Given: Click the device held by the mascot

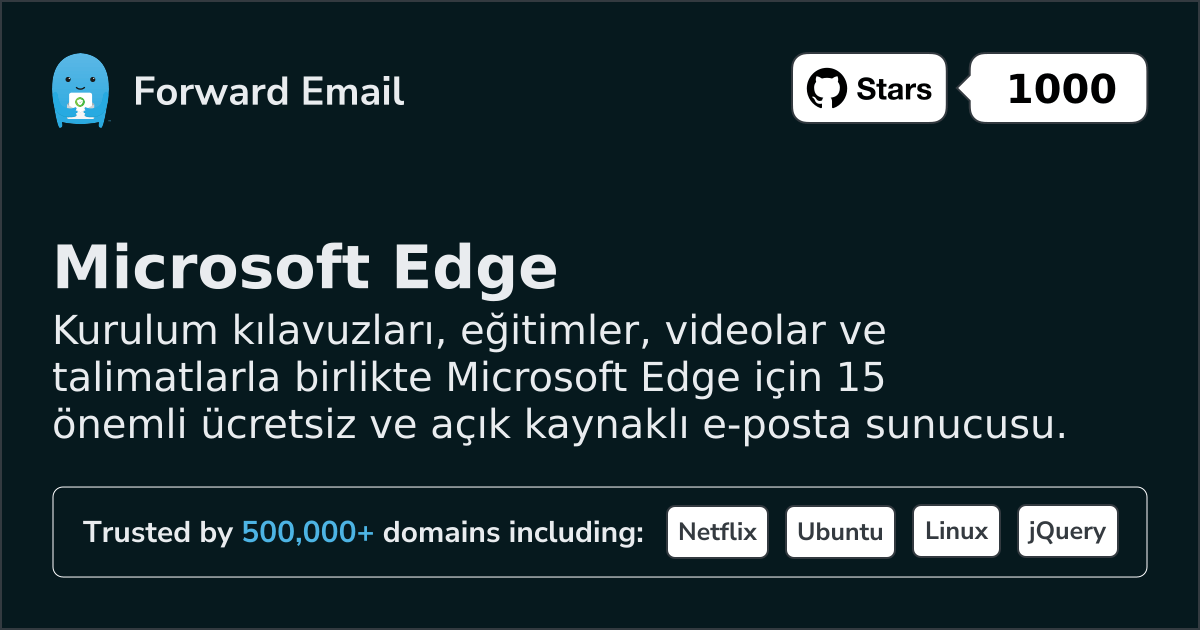Looking at the screenshot, I should [x=79, y=103].
